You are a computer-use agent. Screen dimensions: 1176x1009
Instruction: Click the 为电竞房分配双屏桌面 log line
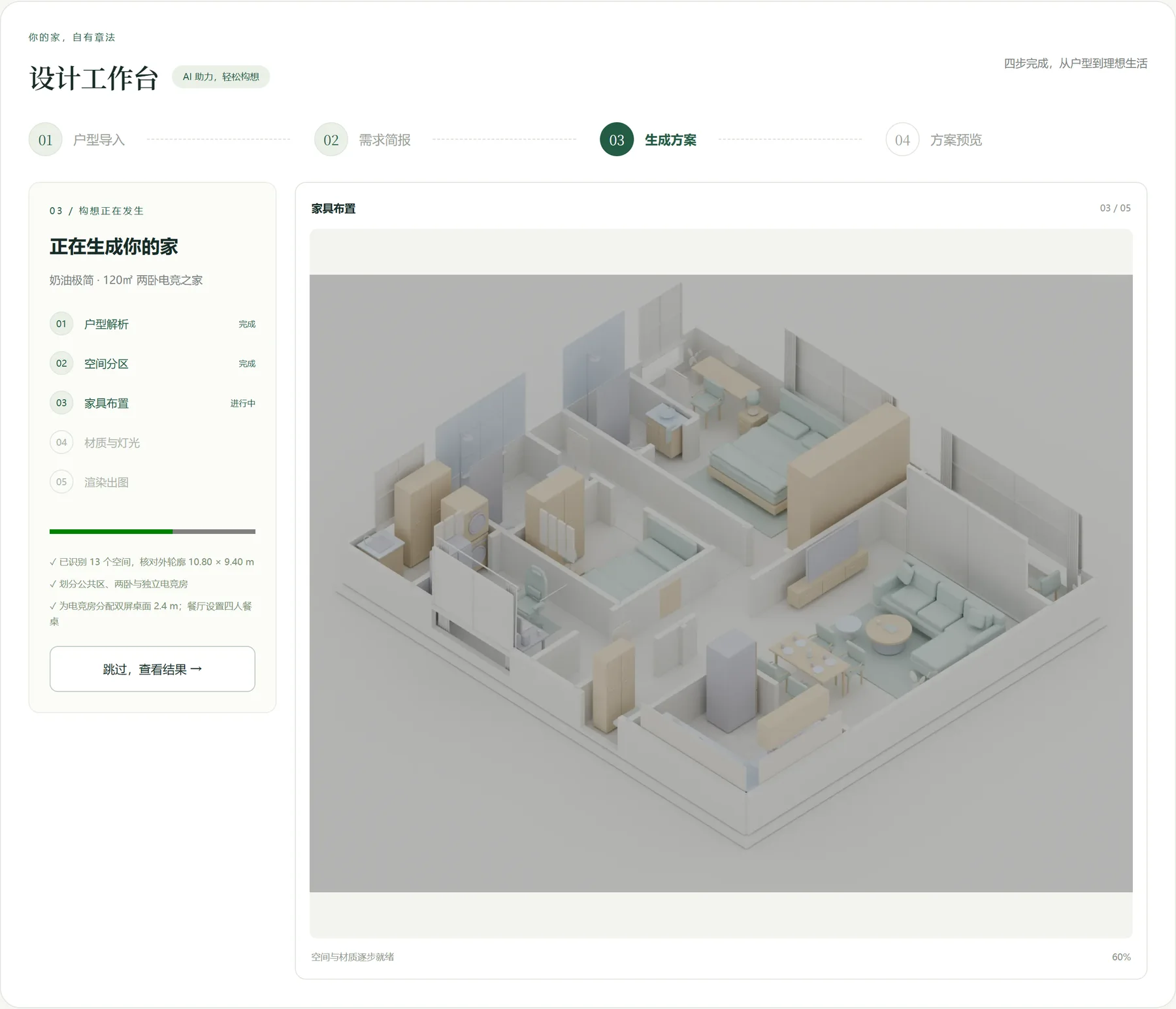pos(151,614)
